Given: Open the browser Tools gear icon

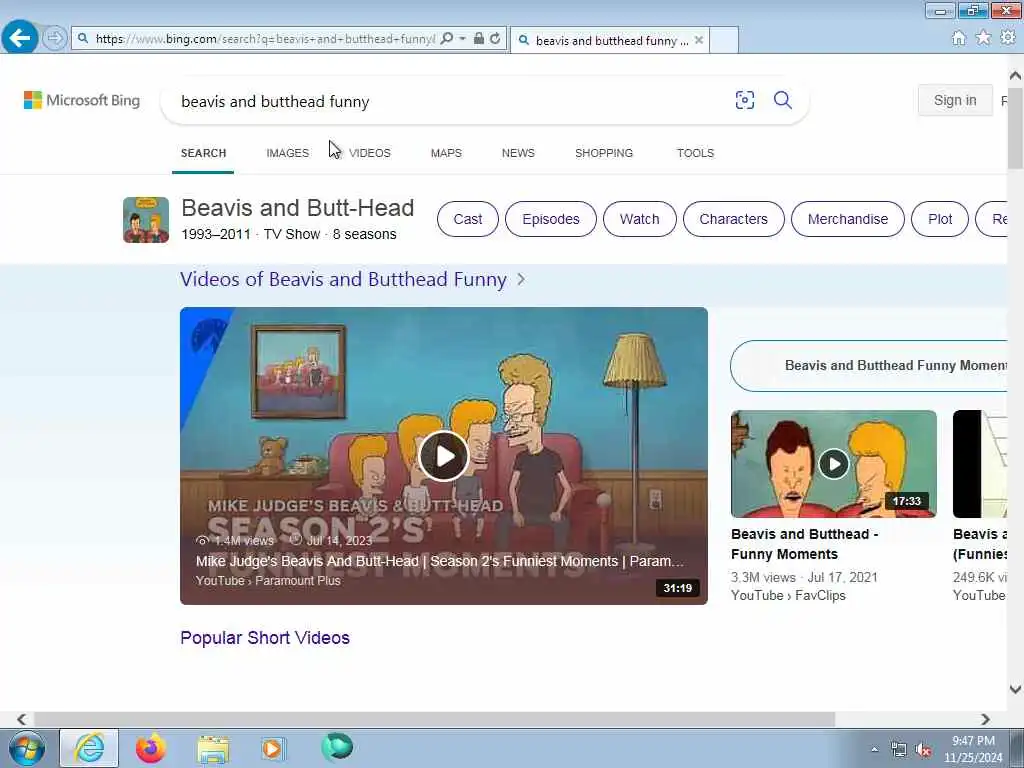Looking at the screenshot, I should coord(1008,38).
